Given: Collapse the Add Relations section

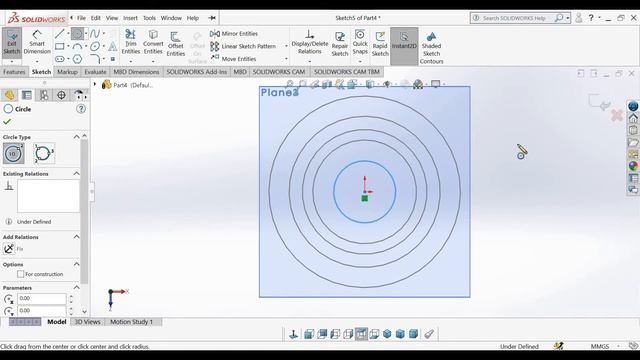Looking at the screenshot, I should (x=76, y=237).
